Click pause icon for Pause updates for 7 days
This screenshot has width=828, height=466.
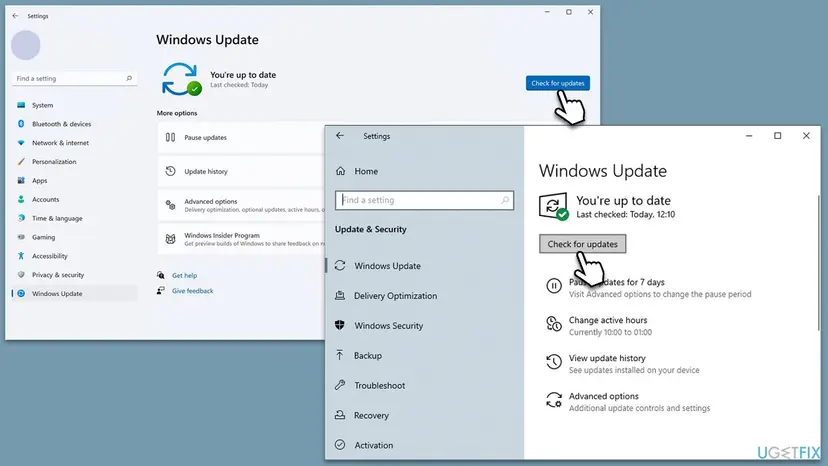(x=553, y=286)
